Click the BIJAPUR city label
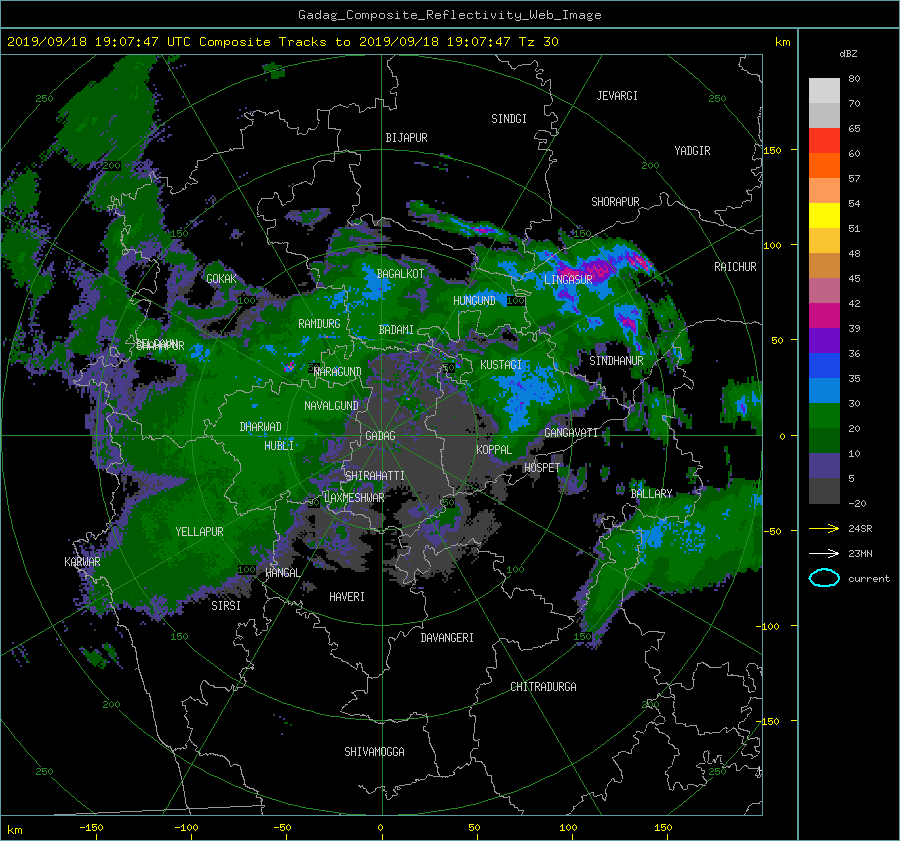Image resolution: width=900 pixels, height=841 pixels. click(x=406, y=138)
